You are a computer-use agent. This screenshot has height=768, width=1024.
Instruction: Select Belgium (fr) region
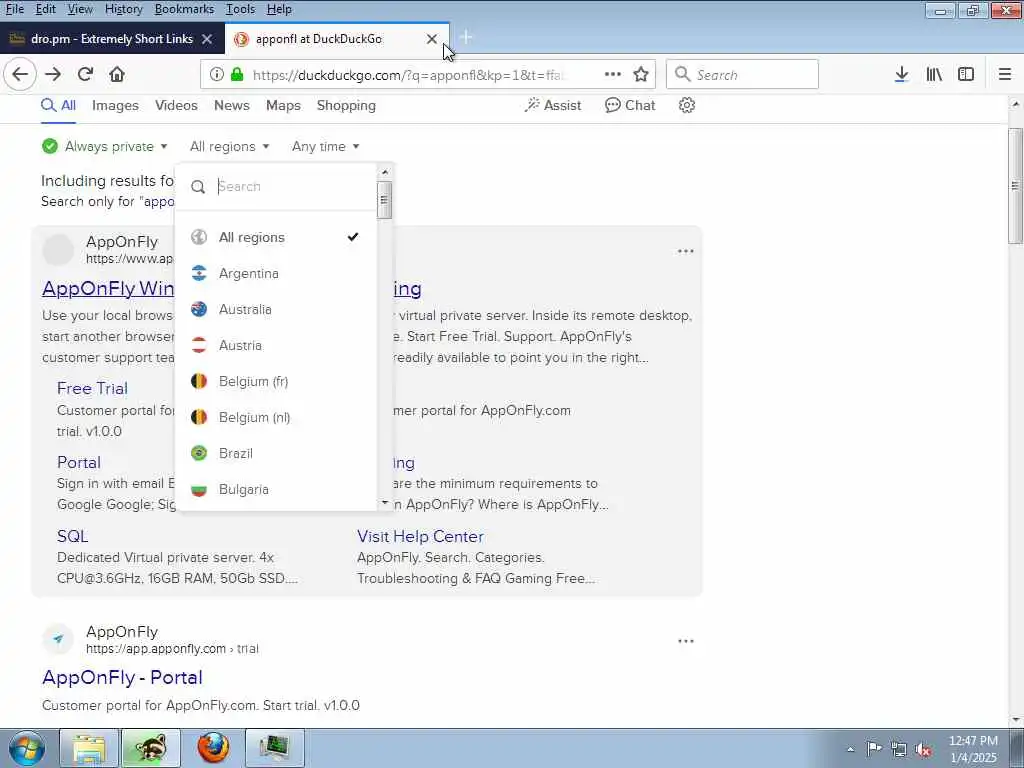[x=276, y=381]
